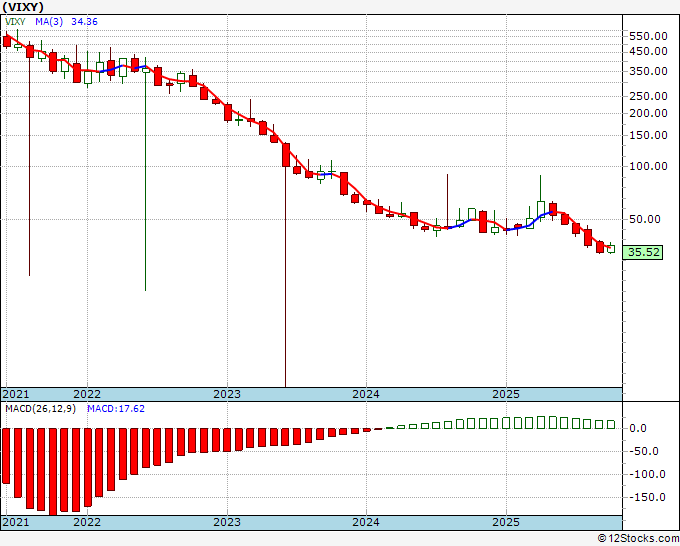Click the last green MACD histogram bar

[x=611, y=425]
